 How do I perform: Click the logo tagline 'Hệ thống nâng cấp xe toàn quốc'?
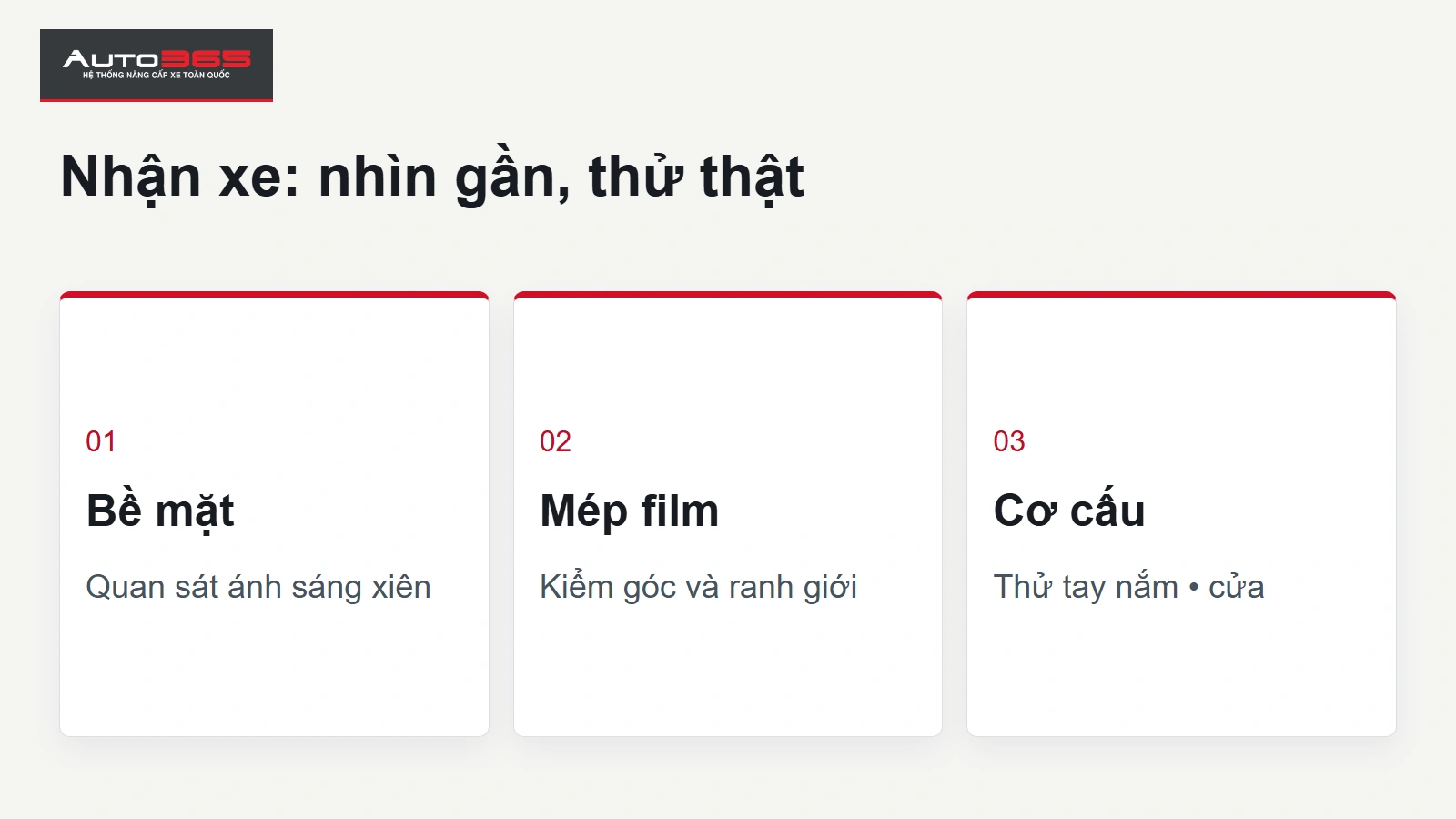click(157, 76)
